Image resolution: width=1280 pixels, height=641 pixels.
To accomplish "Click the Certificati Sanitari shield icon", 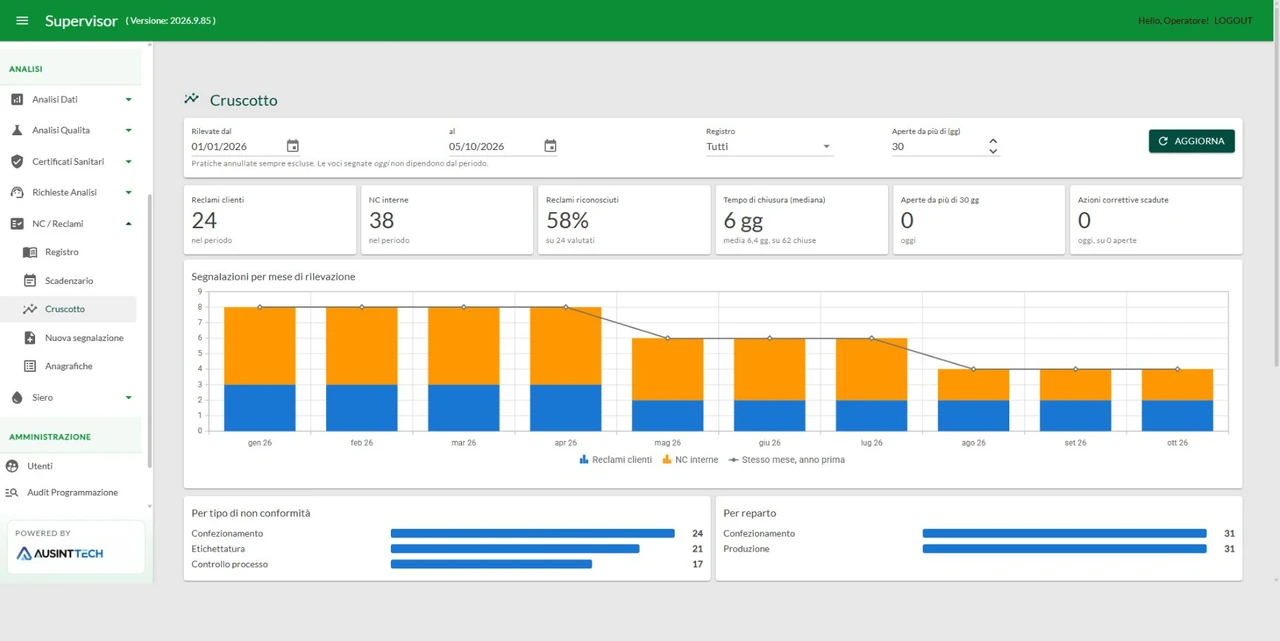I will pyautogui.click(x=17, y=162).
